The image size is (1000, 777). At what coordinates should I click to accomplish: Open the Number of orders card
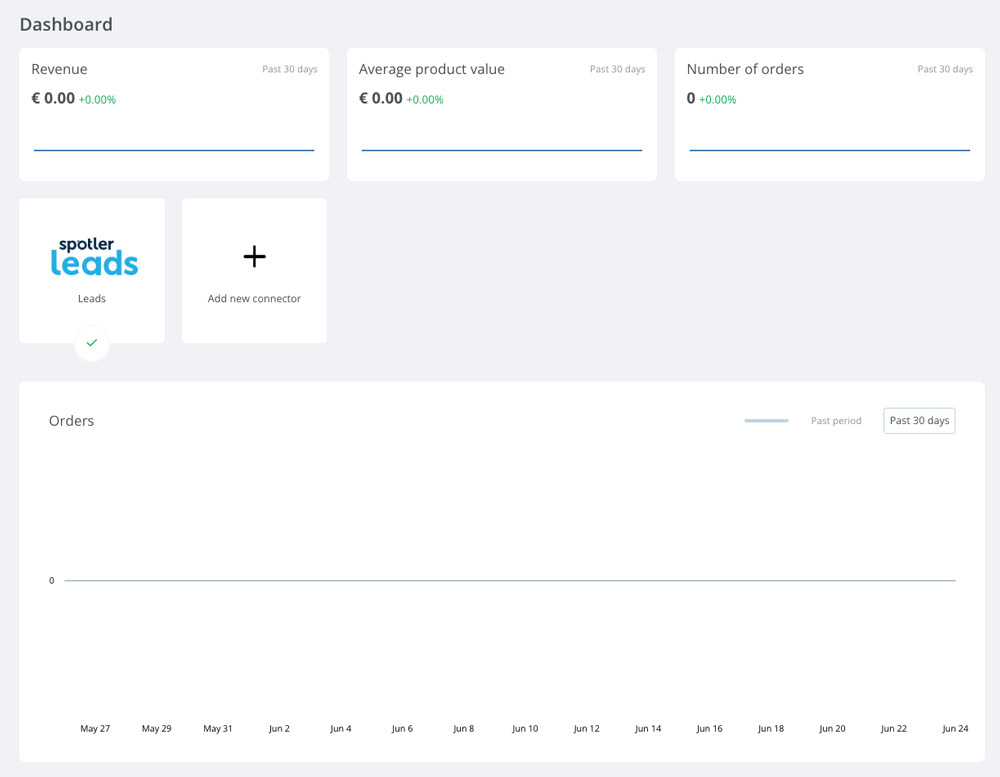(830, 114)
